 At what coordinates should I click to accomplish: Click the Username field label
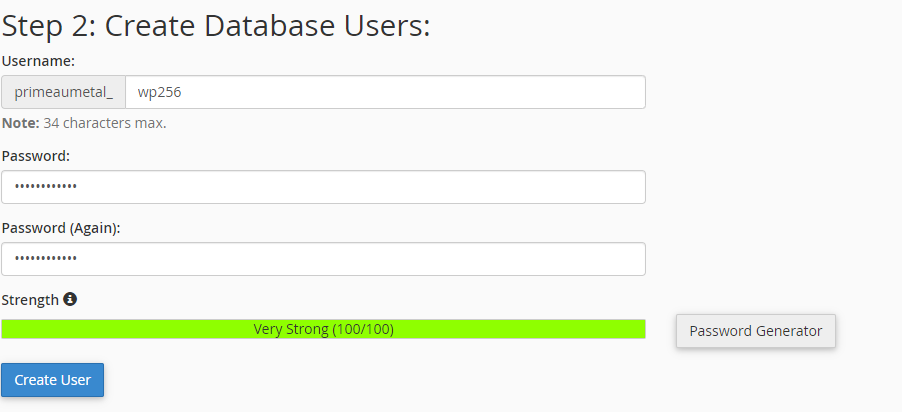pyautogui.click(x=39, y=61)
